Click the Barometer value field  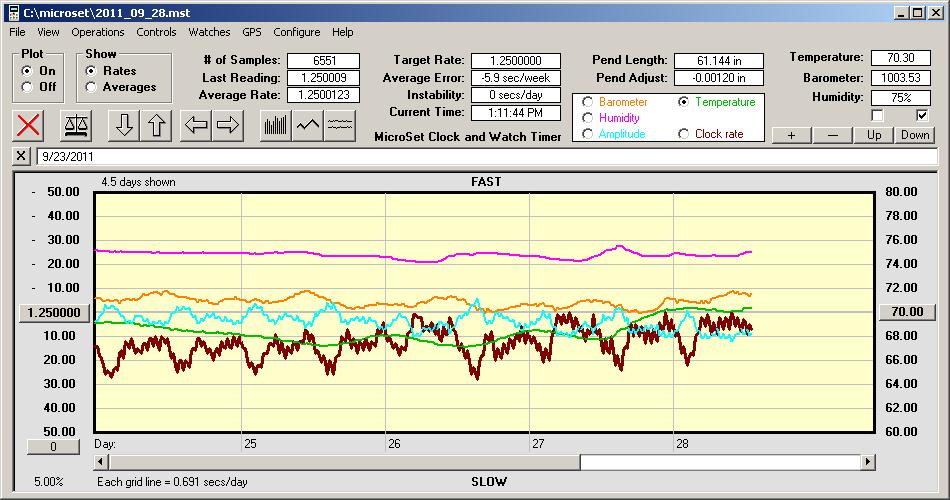pyautogui.click(x=900, y=78)
